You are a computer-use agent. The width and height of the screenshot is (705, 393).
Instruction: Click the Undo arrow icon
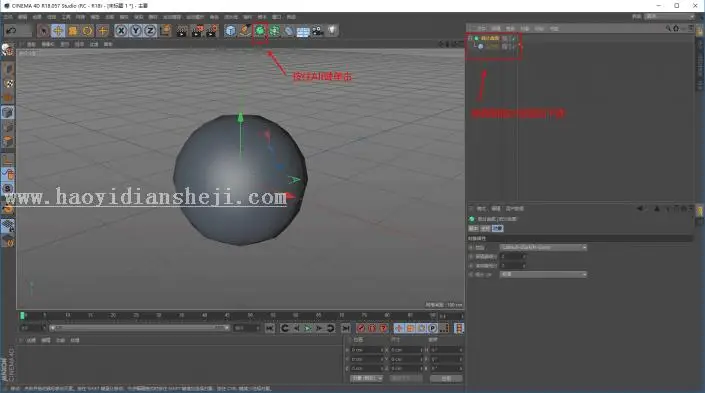[x=11, y=31]
